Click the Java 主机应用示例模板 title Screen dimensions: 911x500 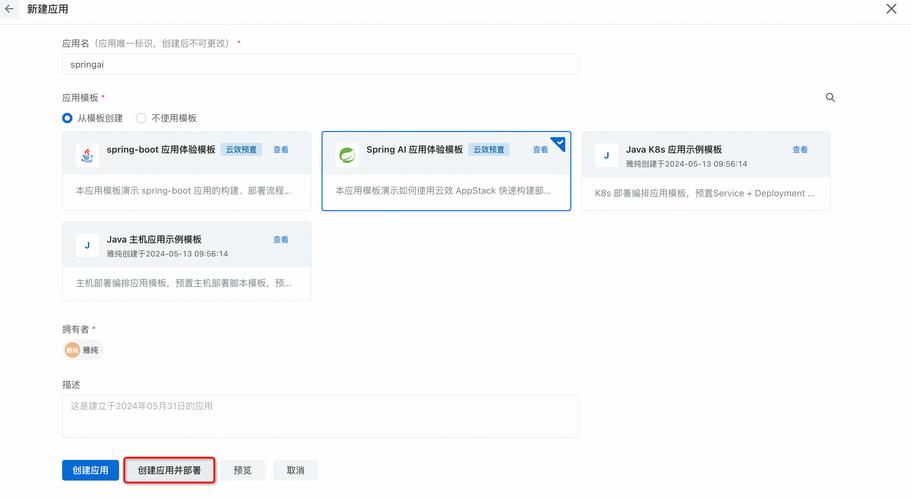[154, 239]
